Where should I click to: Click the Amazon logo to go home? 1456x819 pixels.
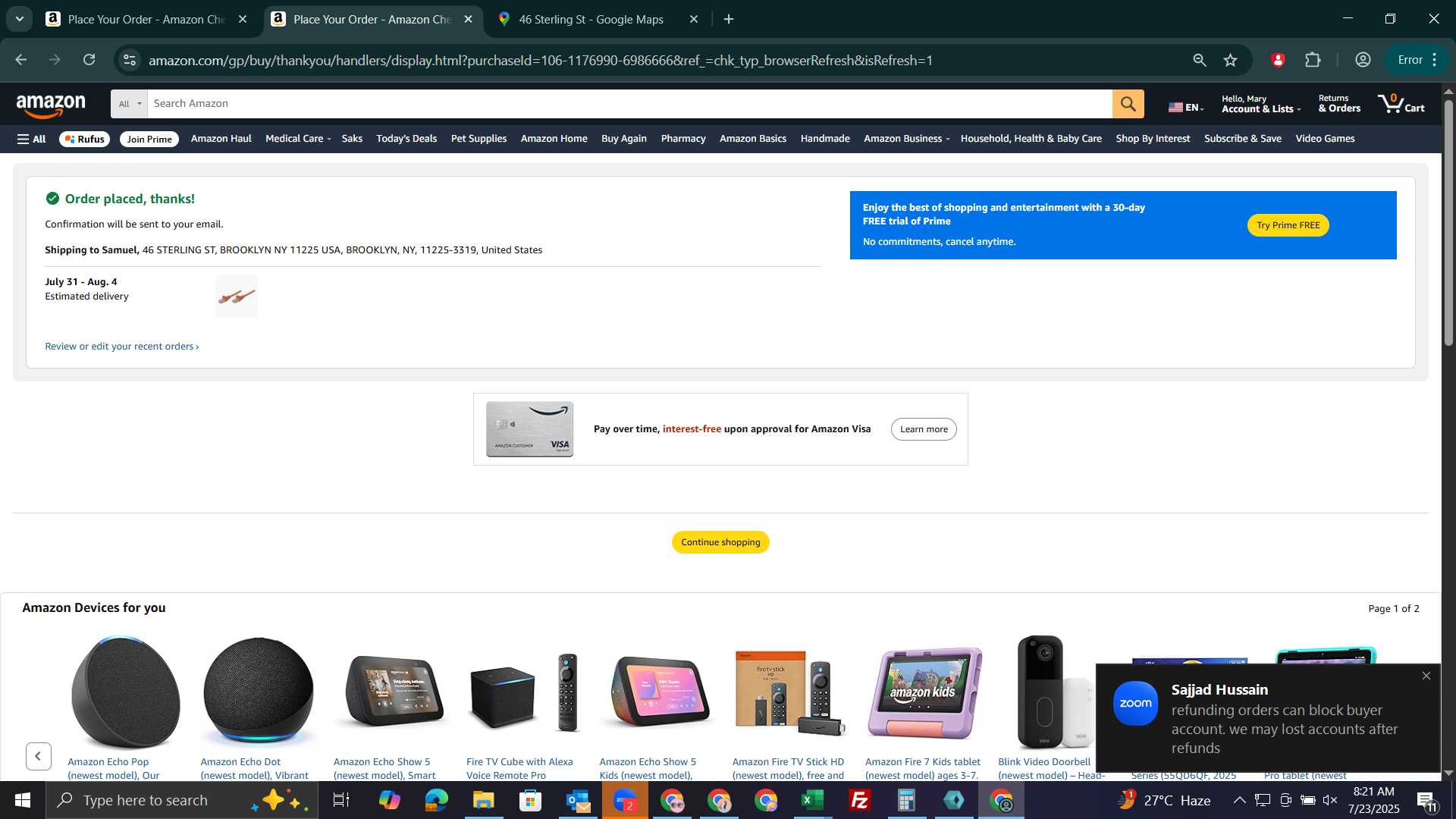click(x=51, y=106)
